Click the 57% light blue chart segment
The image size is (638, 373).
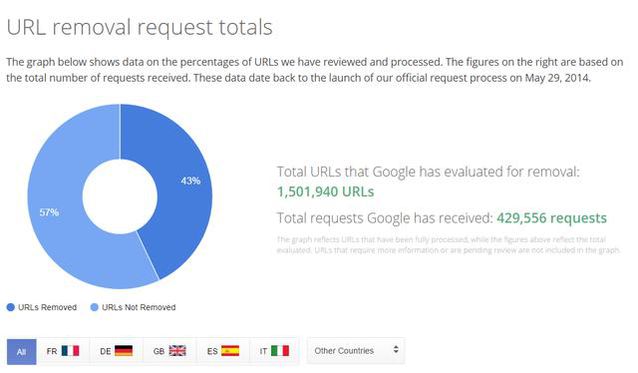pyautogui.click(x=57, y=220)
